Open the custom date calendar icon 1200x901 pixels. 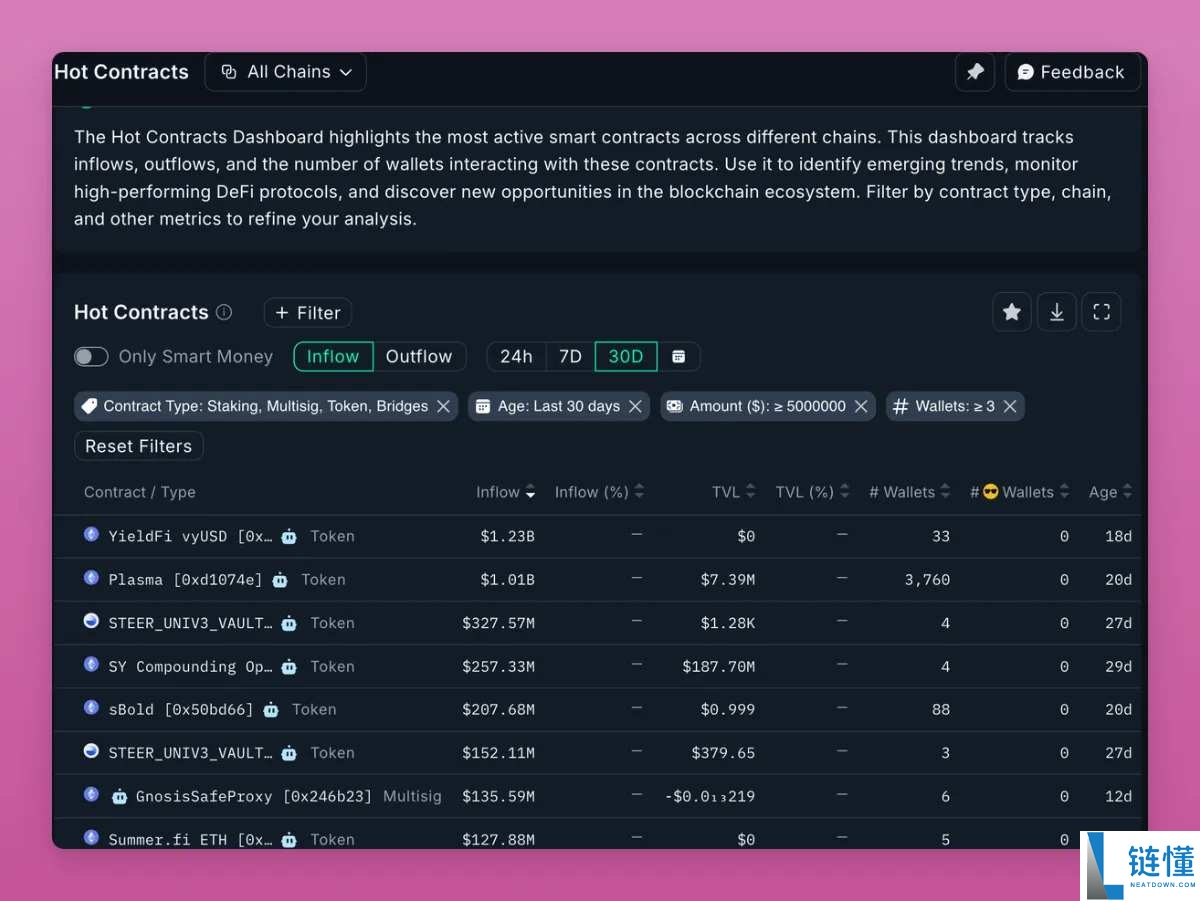click(x=679, y=357)
